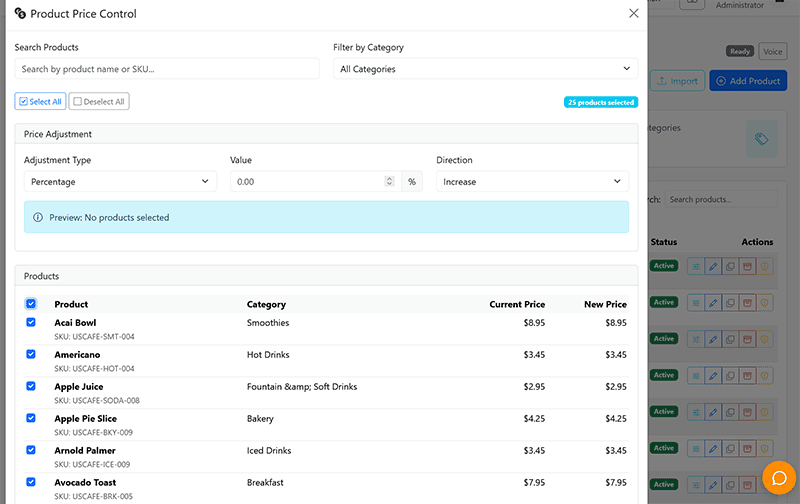Click the Status column header in the background
800x504 pixels.
664,242
